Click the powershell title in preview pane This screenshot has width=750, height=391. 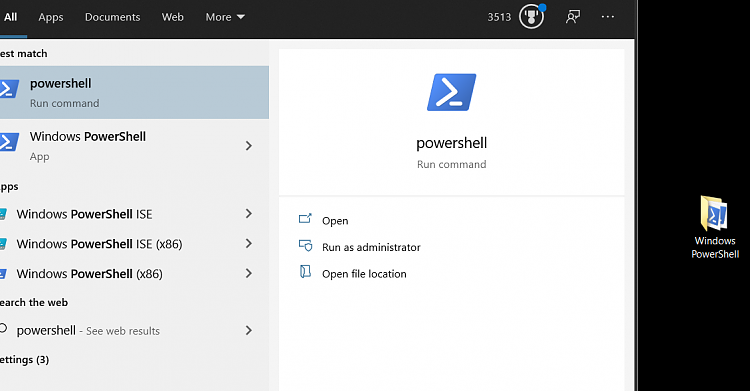click(452, 143)
